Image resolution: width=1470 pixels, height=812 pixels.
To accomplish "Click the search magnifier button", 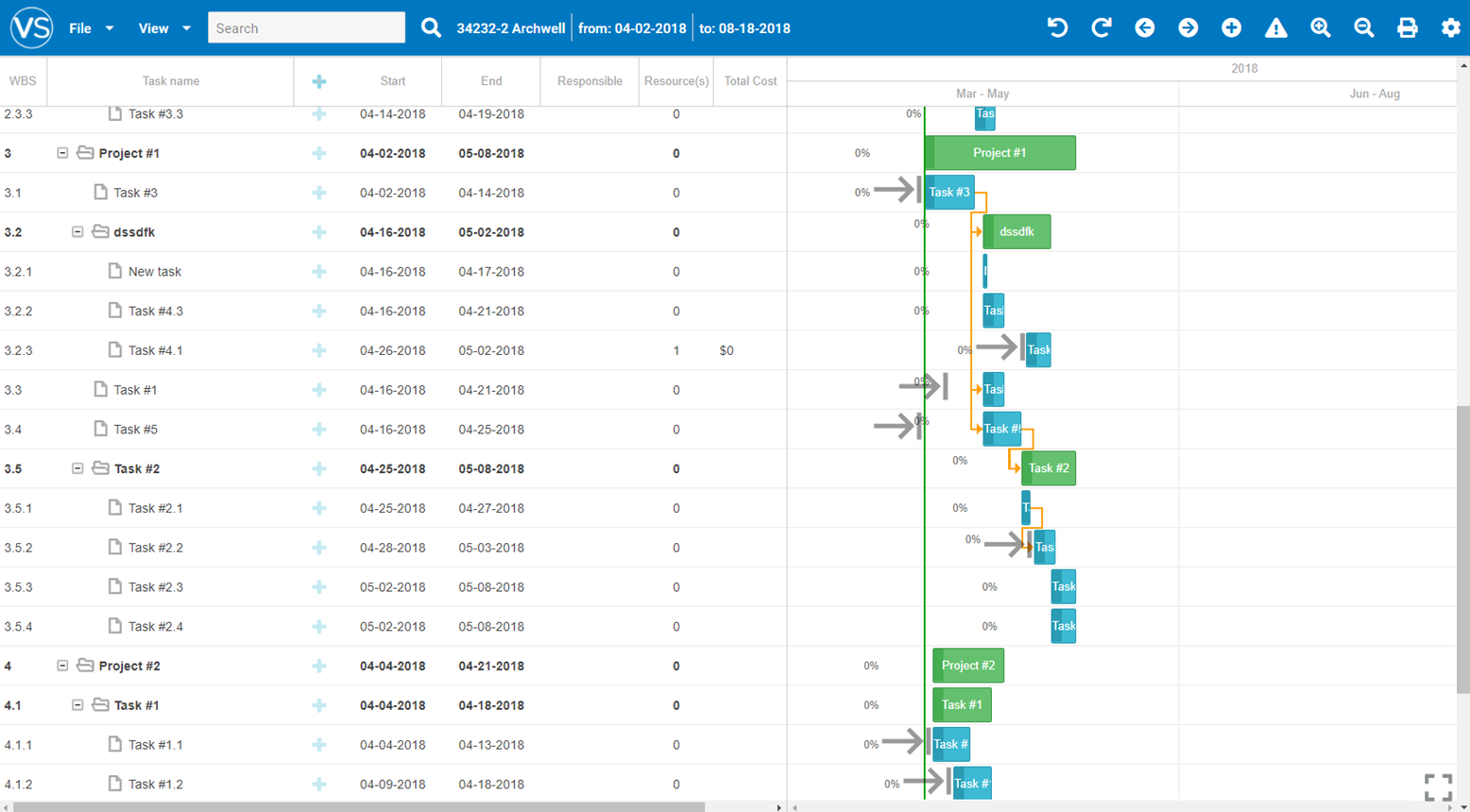I will [x=431, y=27].
